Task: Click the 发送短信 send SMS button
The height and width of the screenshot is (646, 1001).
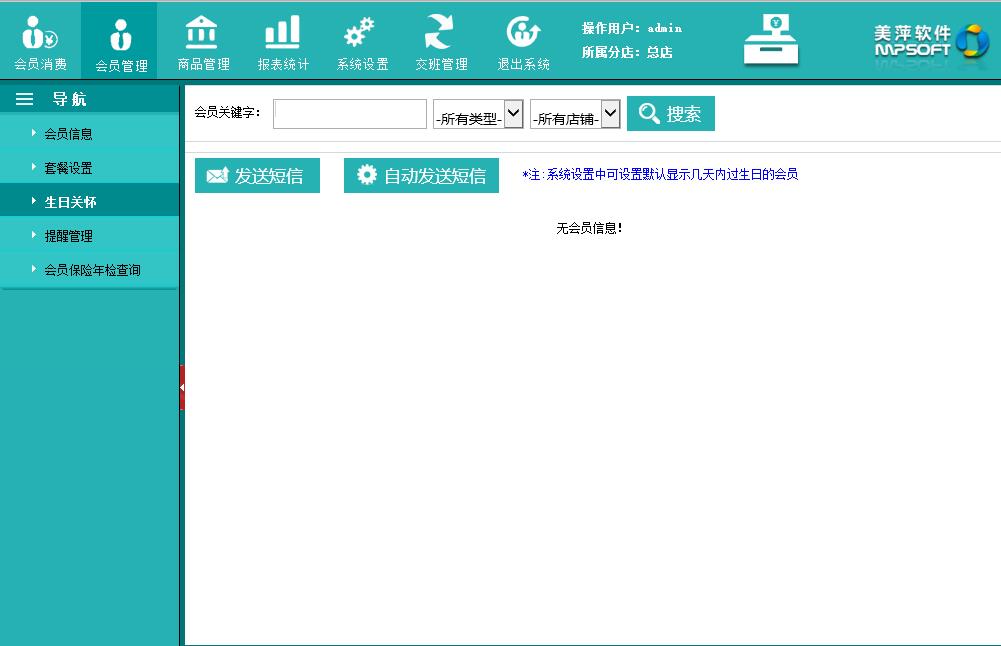Action: click(257, 176)
